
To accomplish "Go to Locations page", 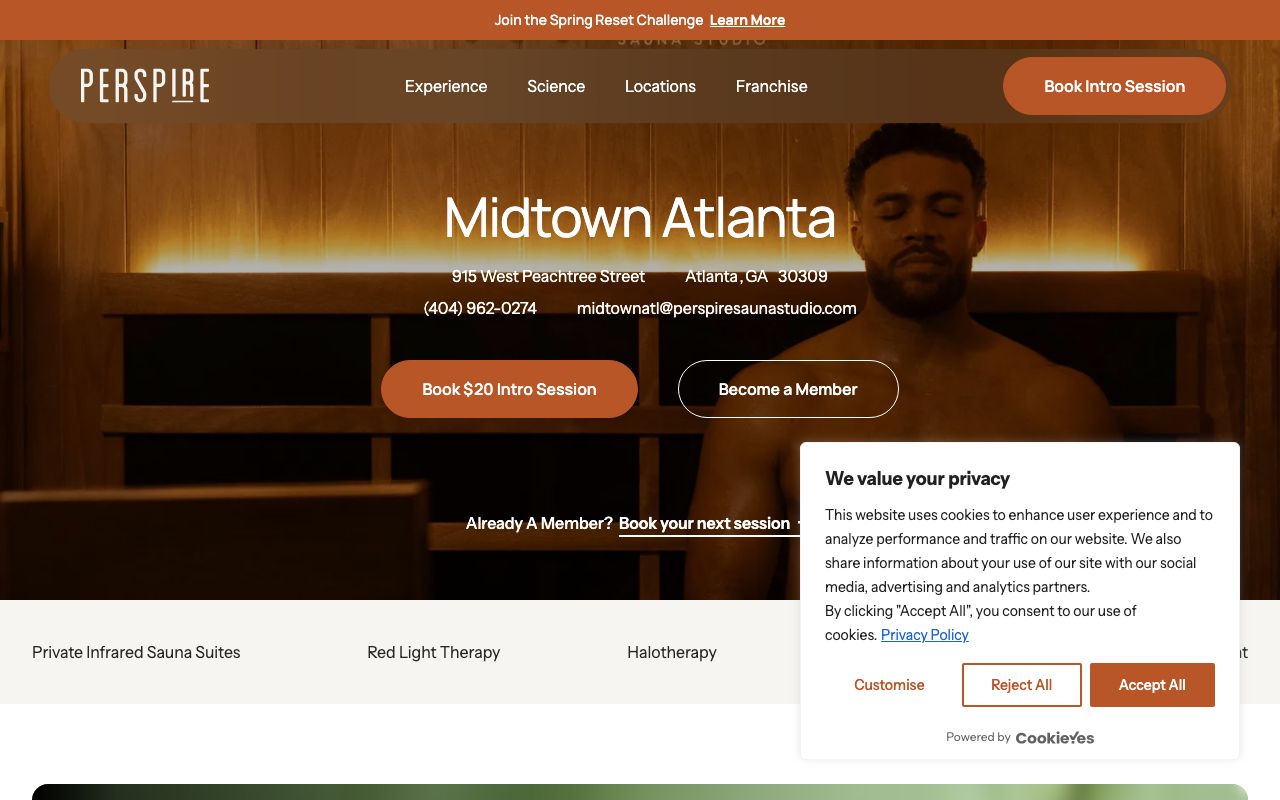I will point(660,86).
